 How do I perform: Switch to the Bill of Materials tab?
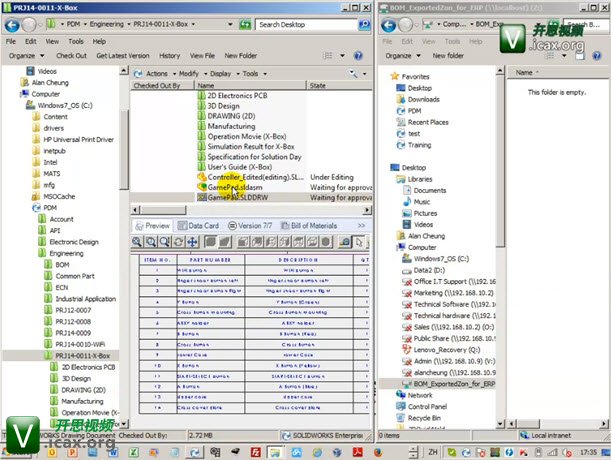[x=308, y=226]
